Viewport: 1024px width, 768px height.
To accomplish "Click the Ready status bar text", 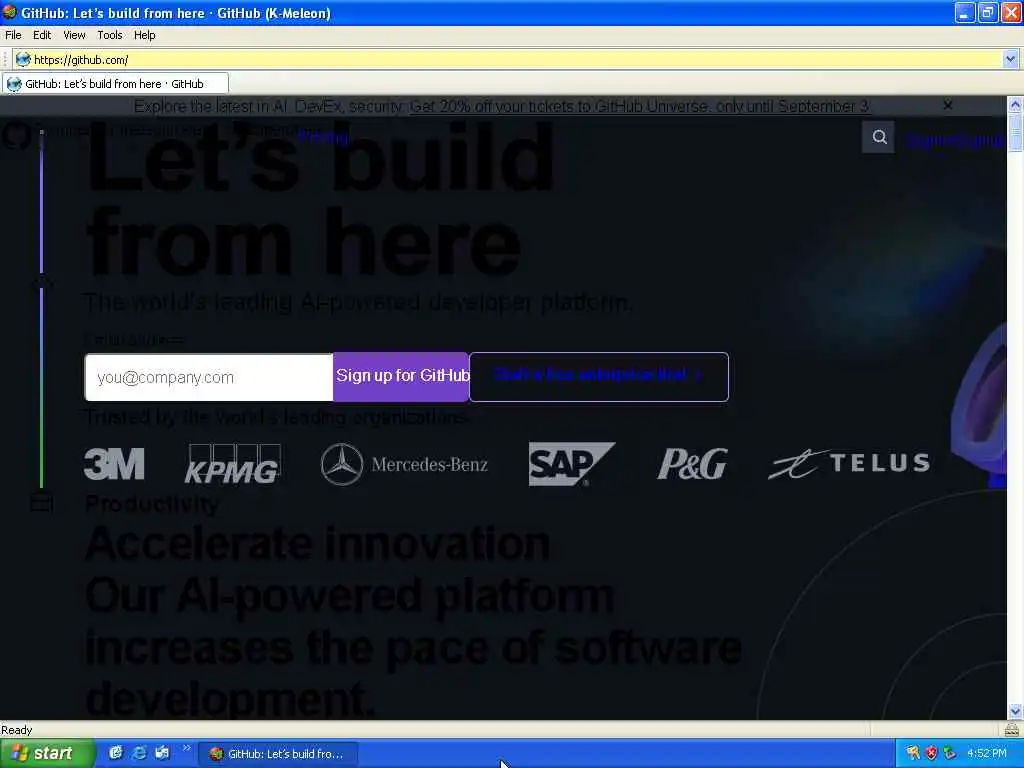I will click(x=16, y=729).
